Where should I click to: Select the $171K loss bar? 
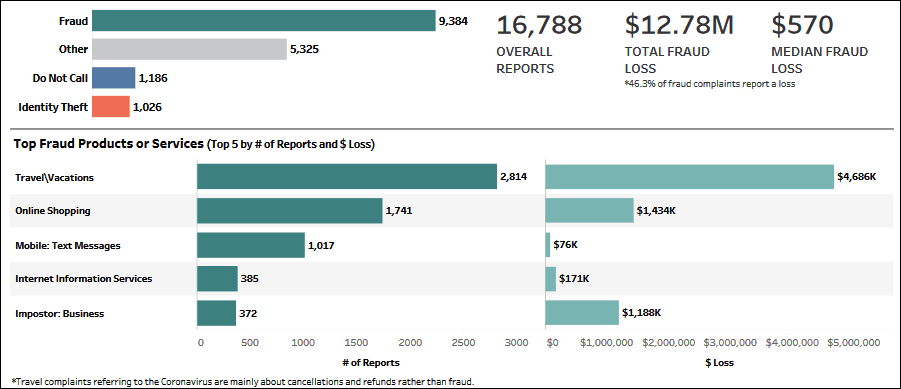coord(550,279)
